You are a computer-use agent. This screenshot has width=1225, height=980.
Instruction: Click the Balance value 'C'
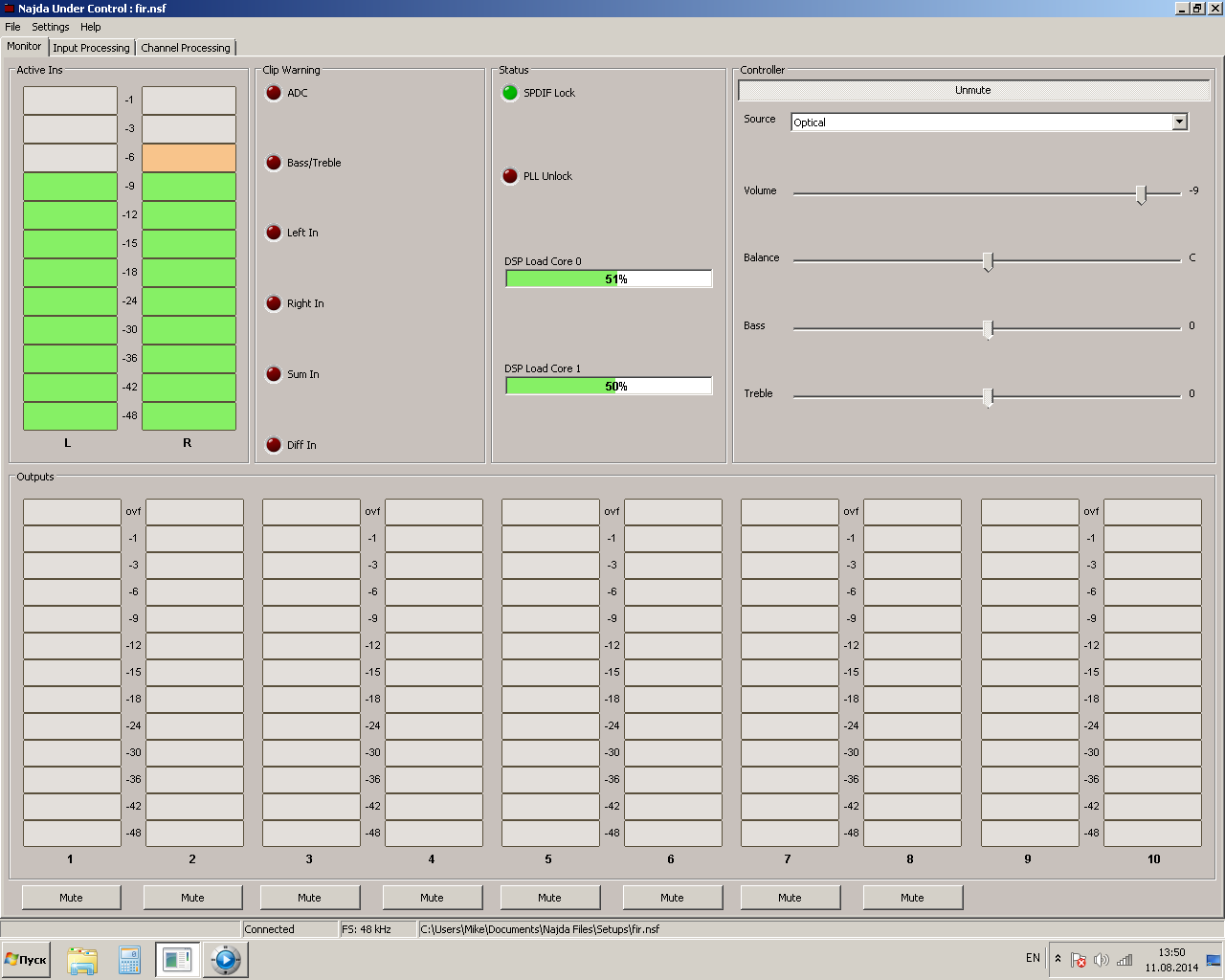pyautogui.click(x=1192, y=257)
